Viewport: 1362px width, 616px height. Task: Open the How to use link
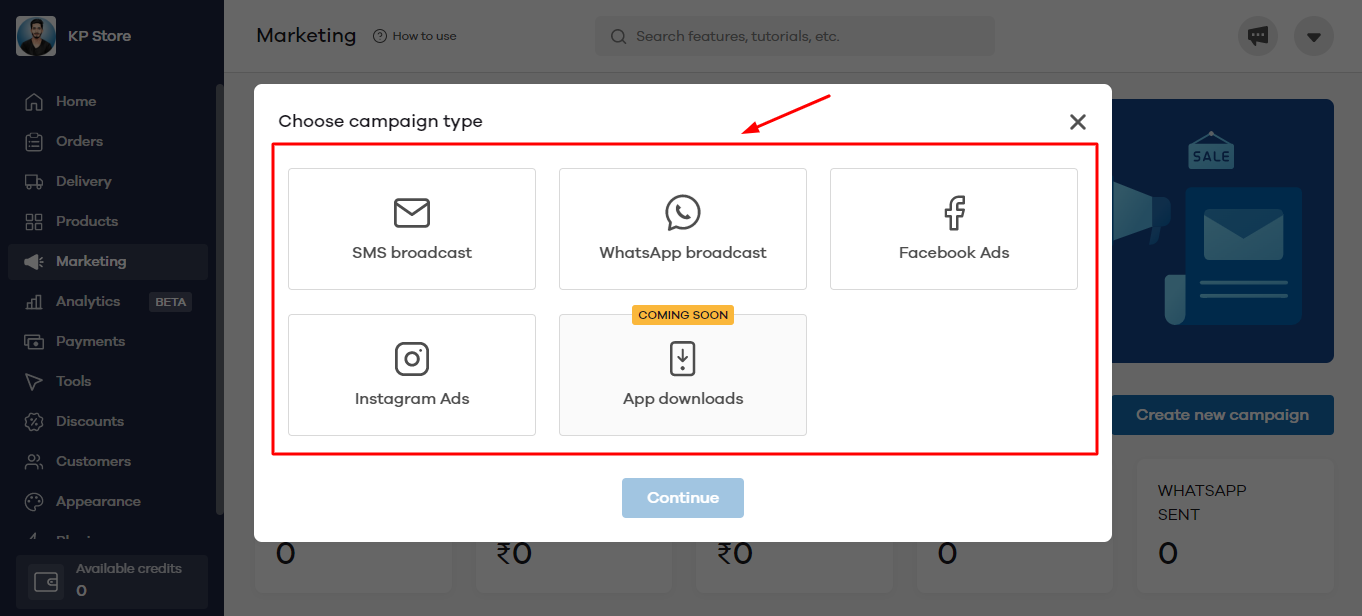click(415, 36)
